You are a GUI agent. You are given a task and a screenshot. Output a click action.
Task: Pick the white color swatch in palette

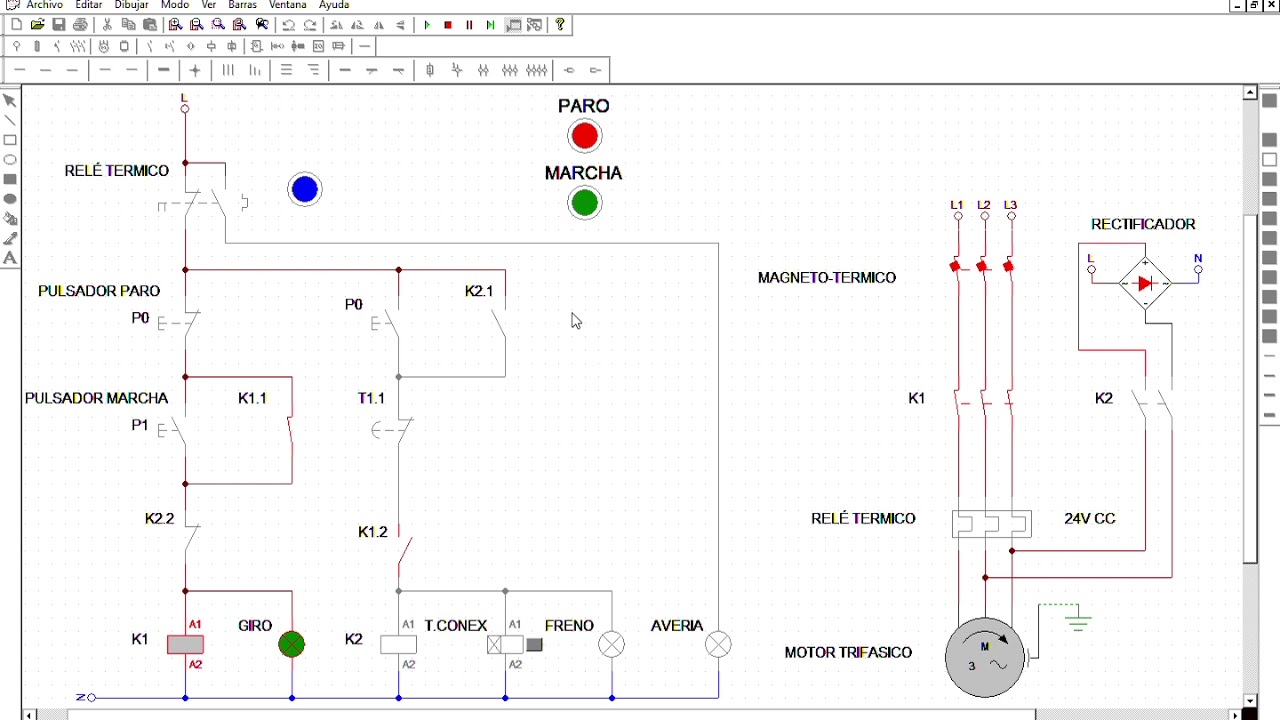pyautogui.click(x=1270, y=160)
